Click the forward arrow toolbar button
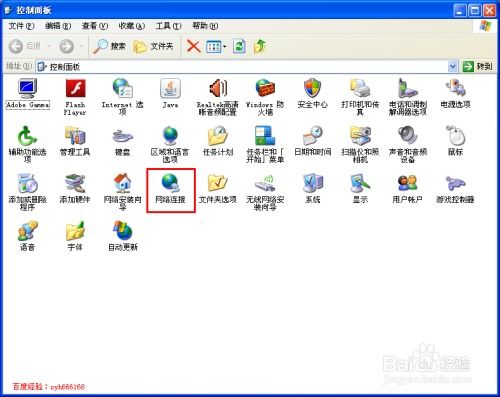 pyautogui.click(x=66, y=46)
